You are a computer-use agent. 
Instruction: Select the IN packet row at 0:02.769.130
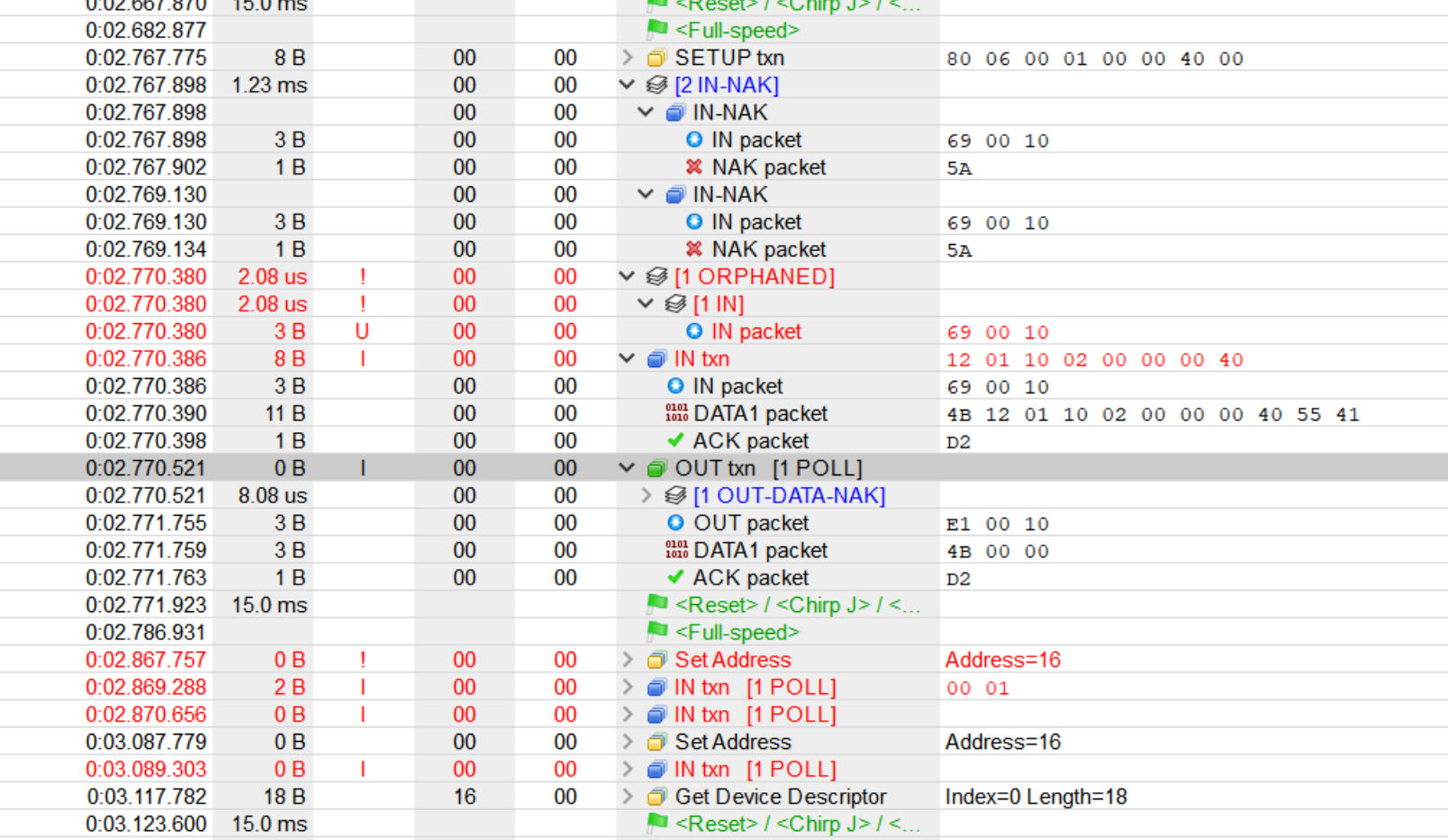pos(756,222)
